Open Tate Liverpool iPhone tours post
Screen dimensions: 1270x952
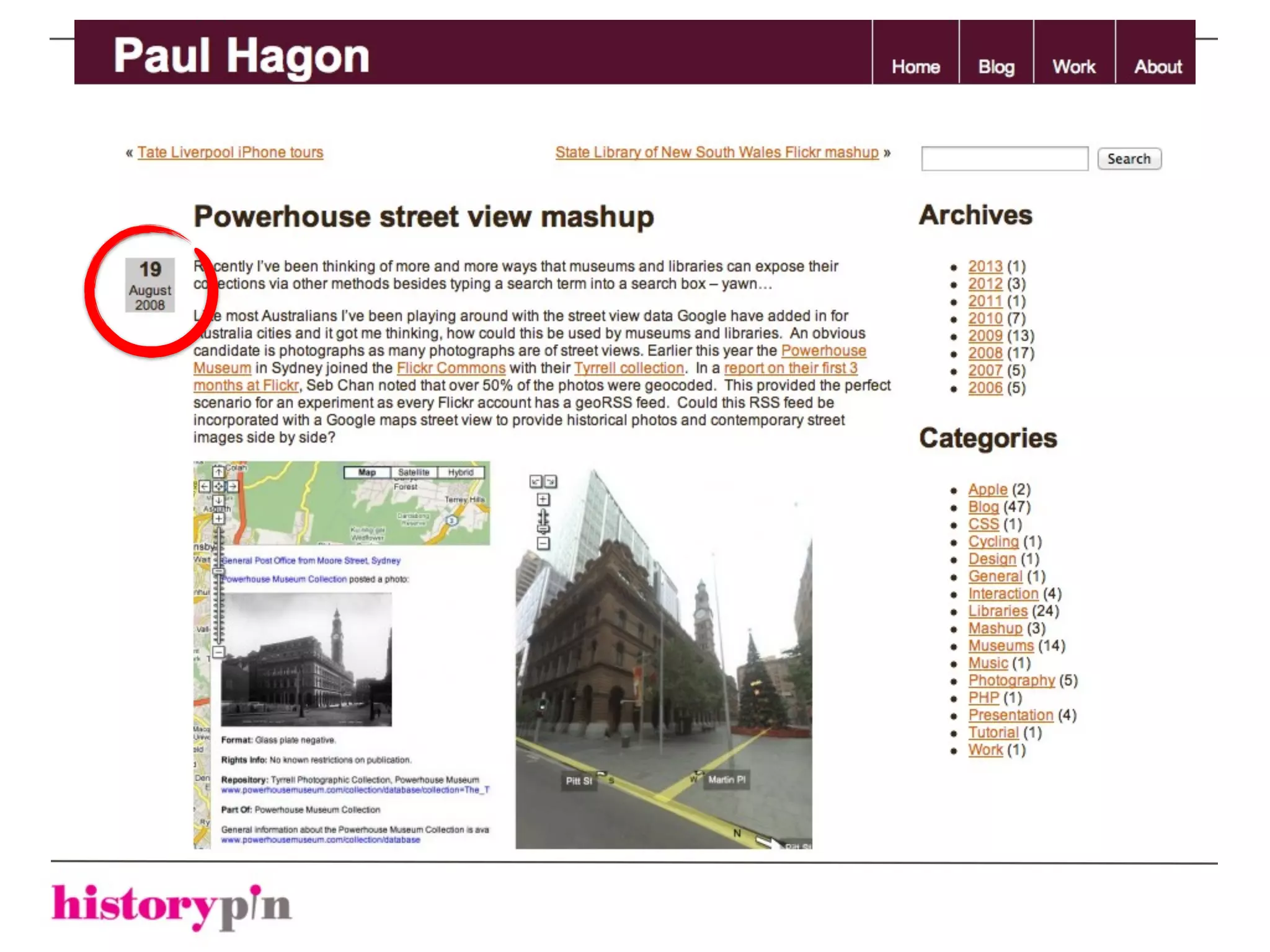click(230, 152)
